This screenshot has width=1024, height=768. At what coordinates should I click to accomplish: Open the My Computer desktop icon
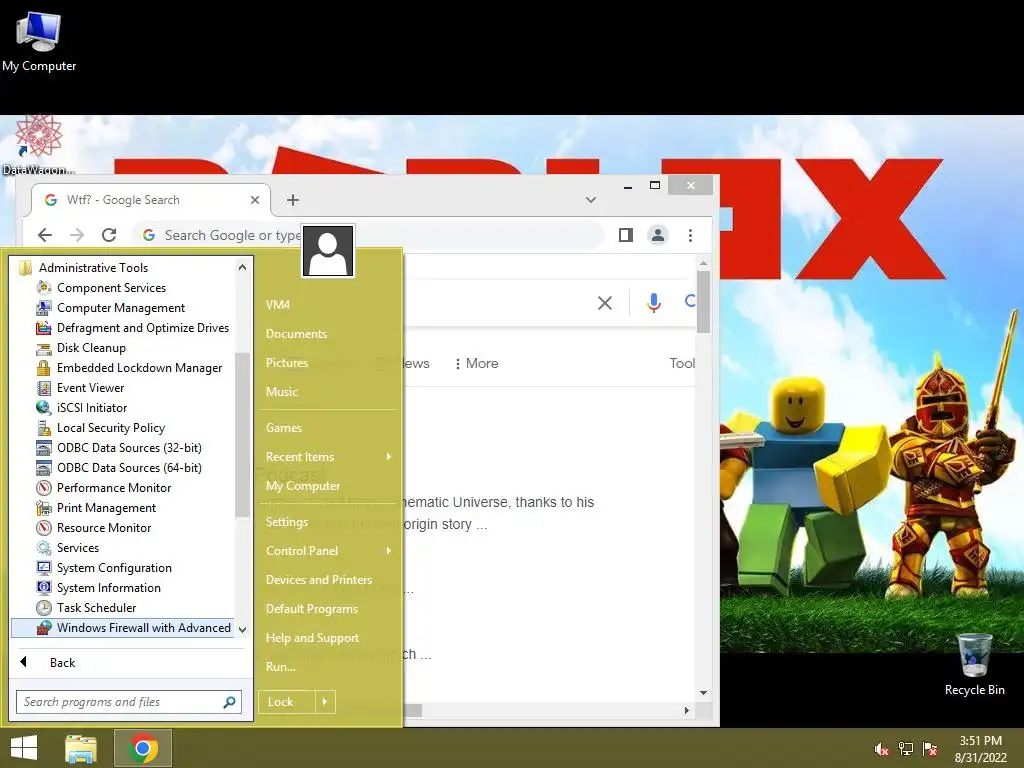click(x=39, y=41)
